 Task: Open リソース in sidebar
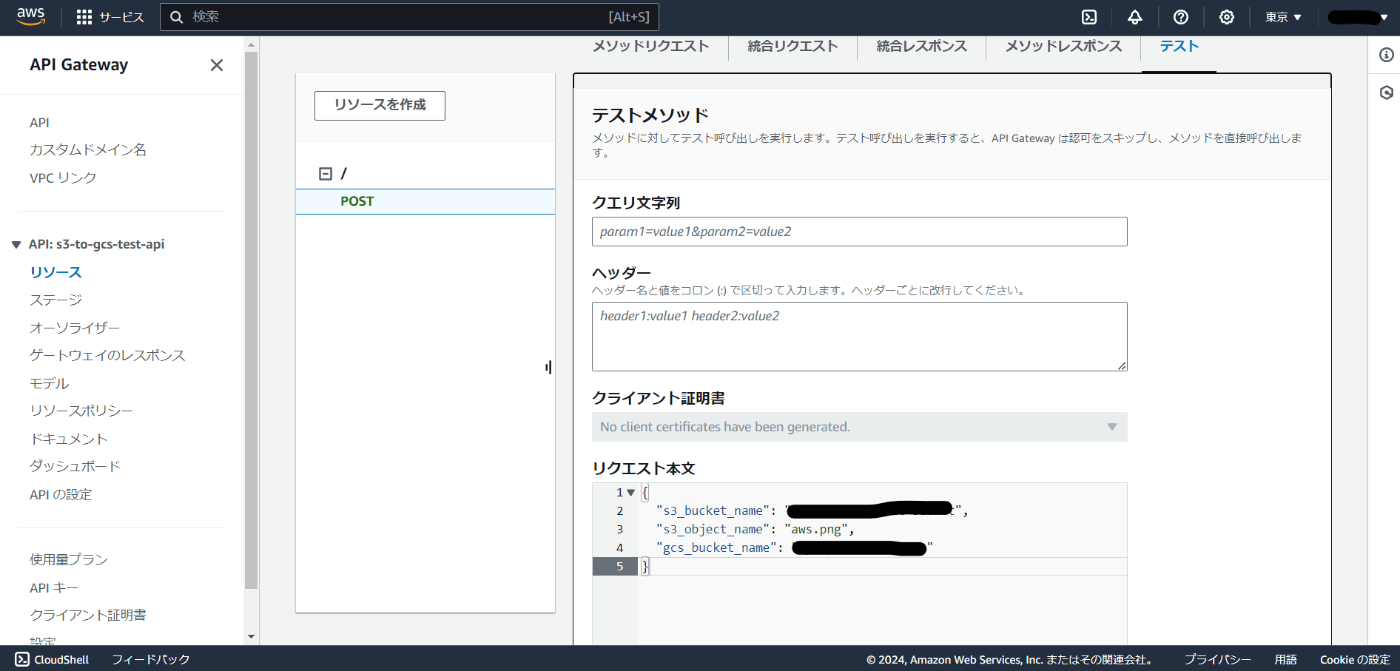tap(55, 272)
